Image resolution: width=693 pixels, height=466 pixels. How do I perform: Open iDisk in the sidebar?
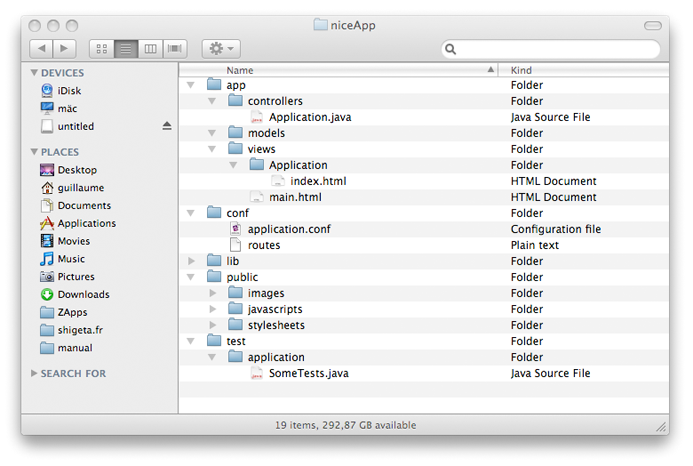point(68,90)
